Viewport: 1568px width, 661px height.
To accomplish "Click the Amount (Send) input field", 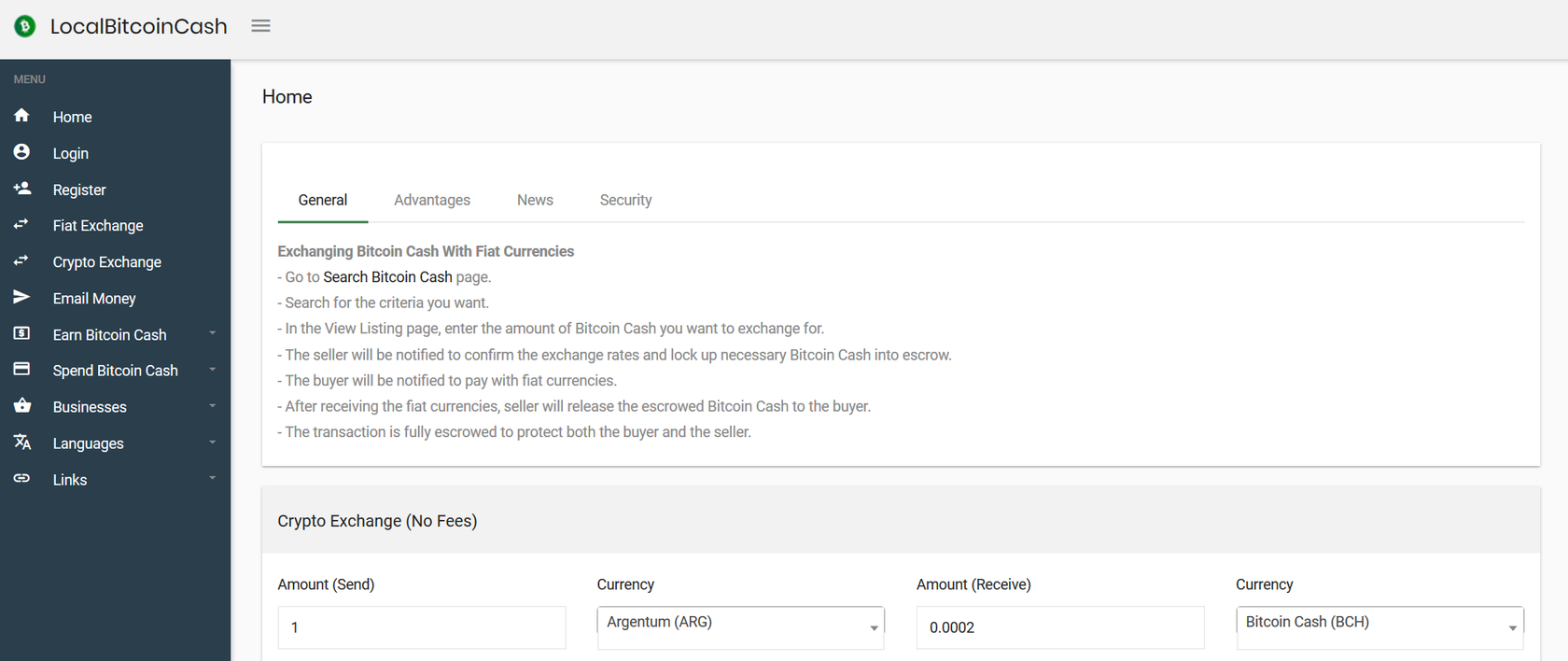I will click(x=422, y=627).
